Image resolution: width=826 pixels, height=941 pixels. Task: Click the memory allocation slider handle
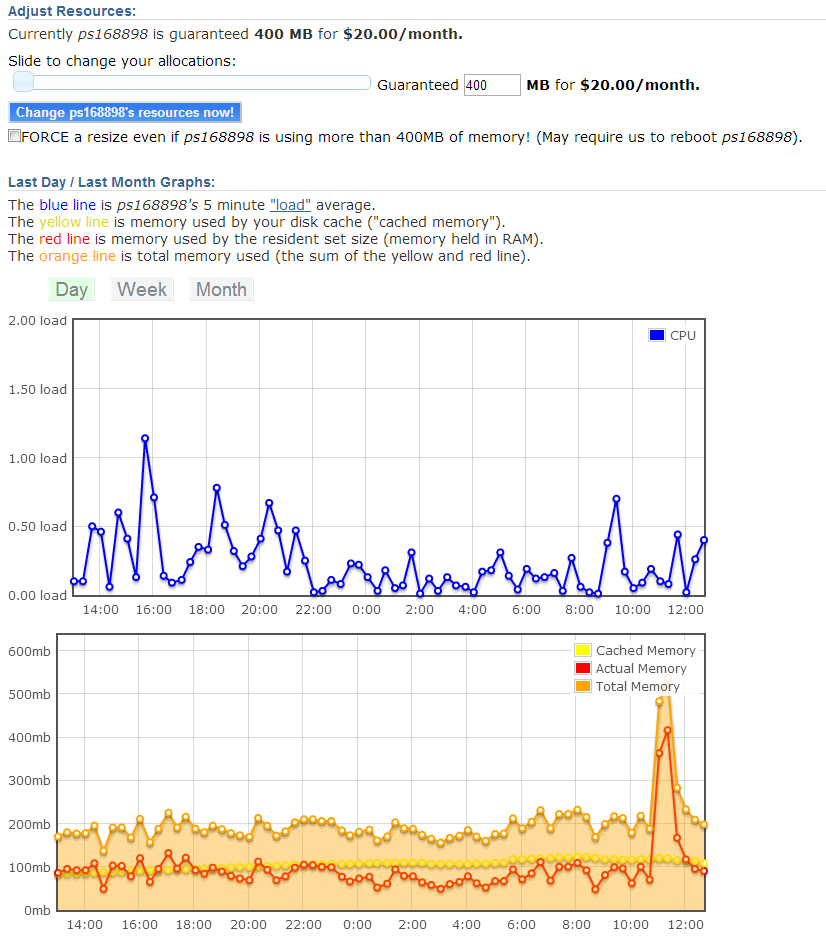[x=23, y=82]
